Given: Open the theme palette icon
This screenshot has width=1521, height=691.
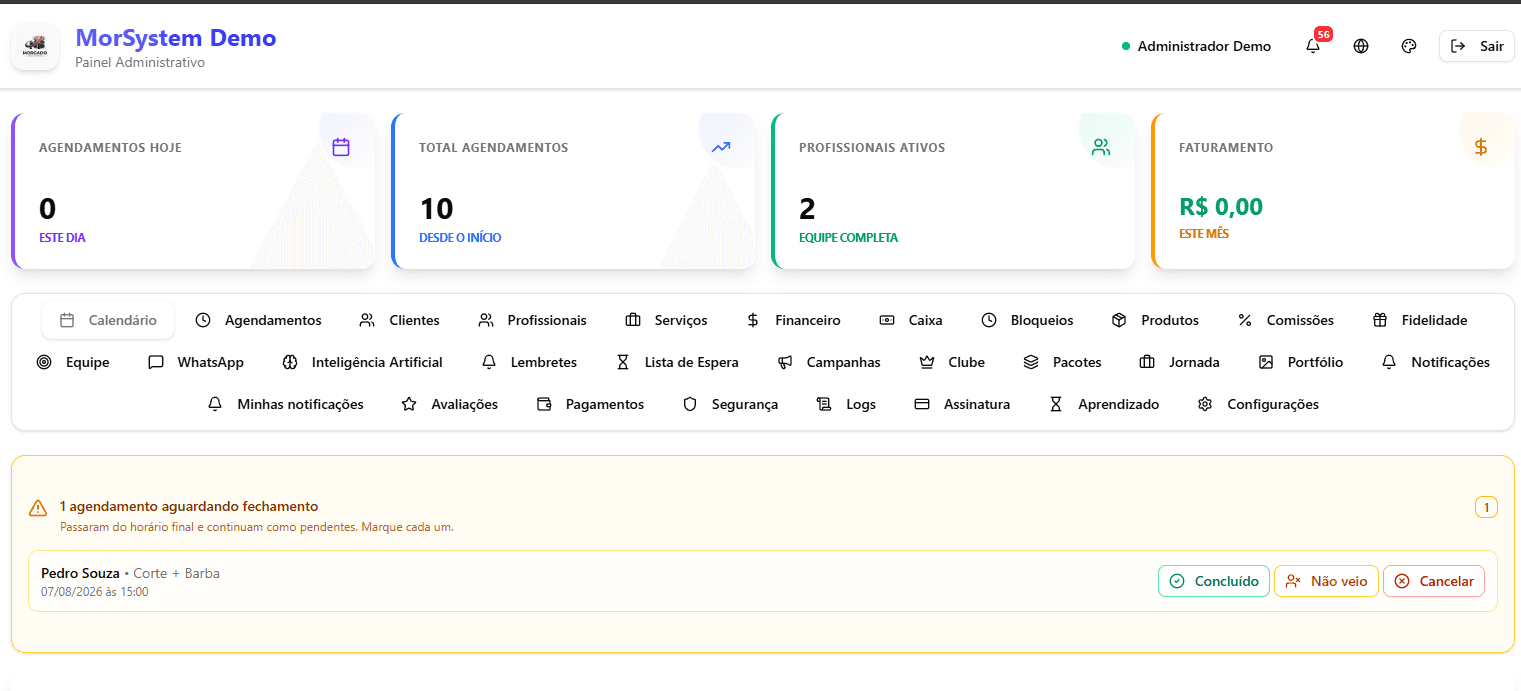Looking at the screenshot, I should point(1409,46).
